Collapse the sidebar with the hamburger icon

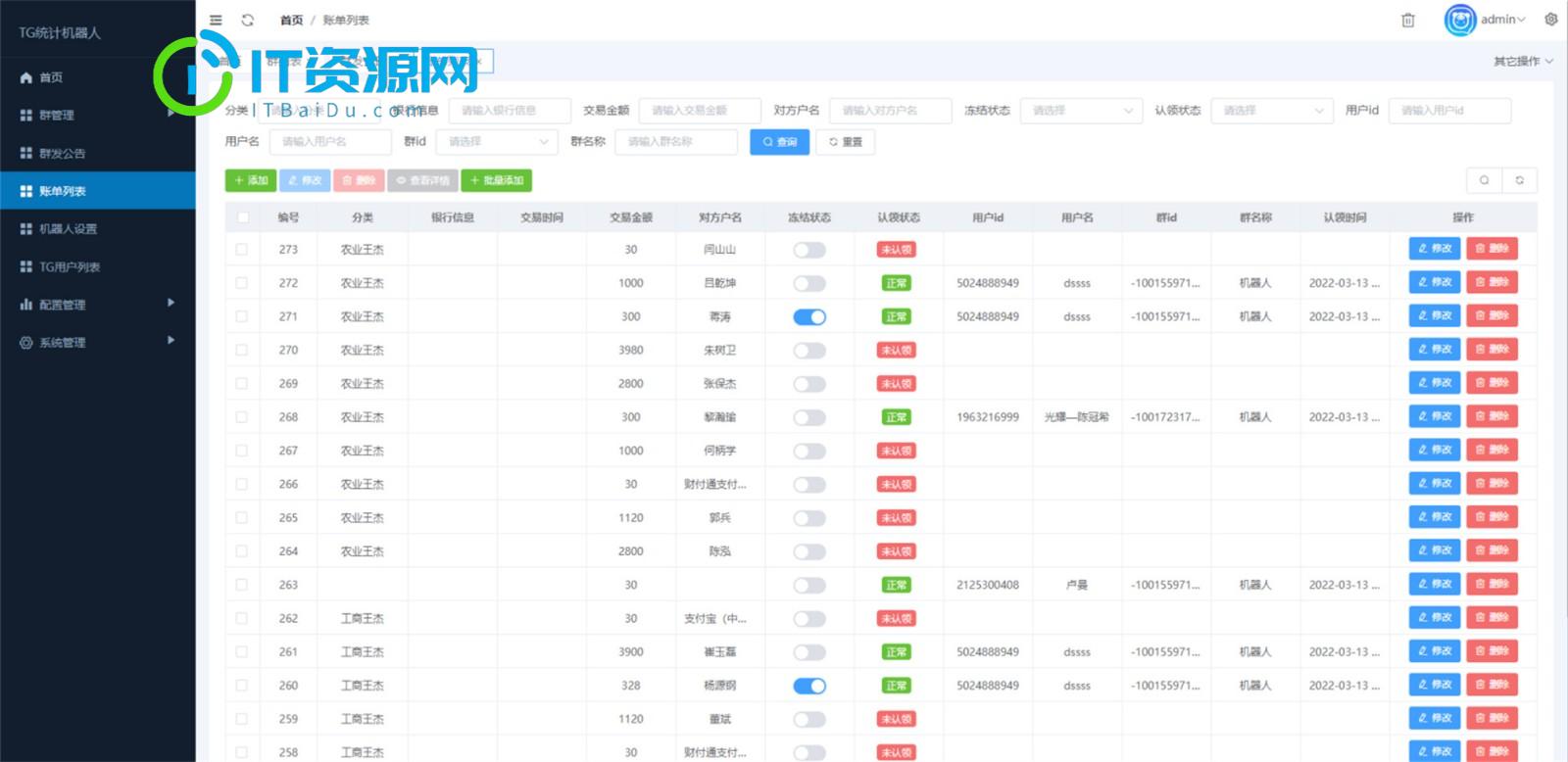click(x=216, y=20)
